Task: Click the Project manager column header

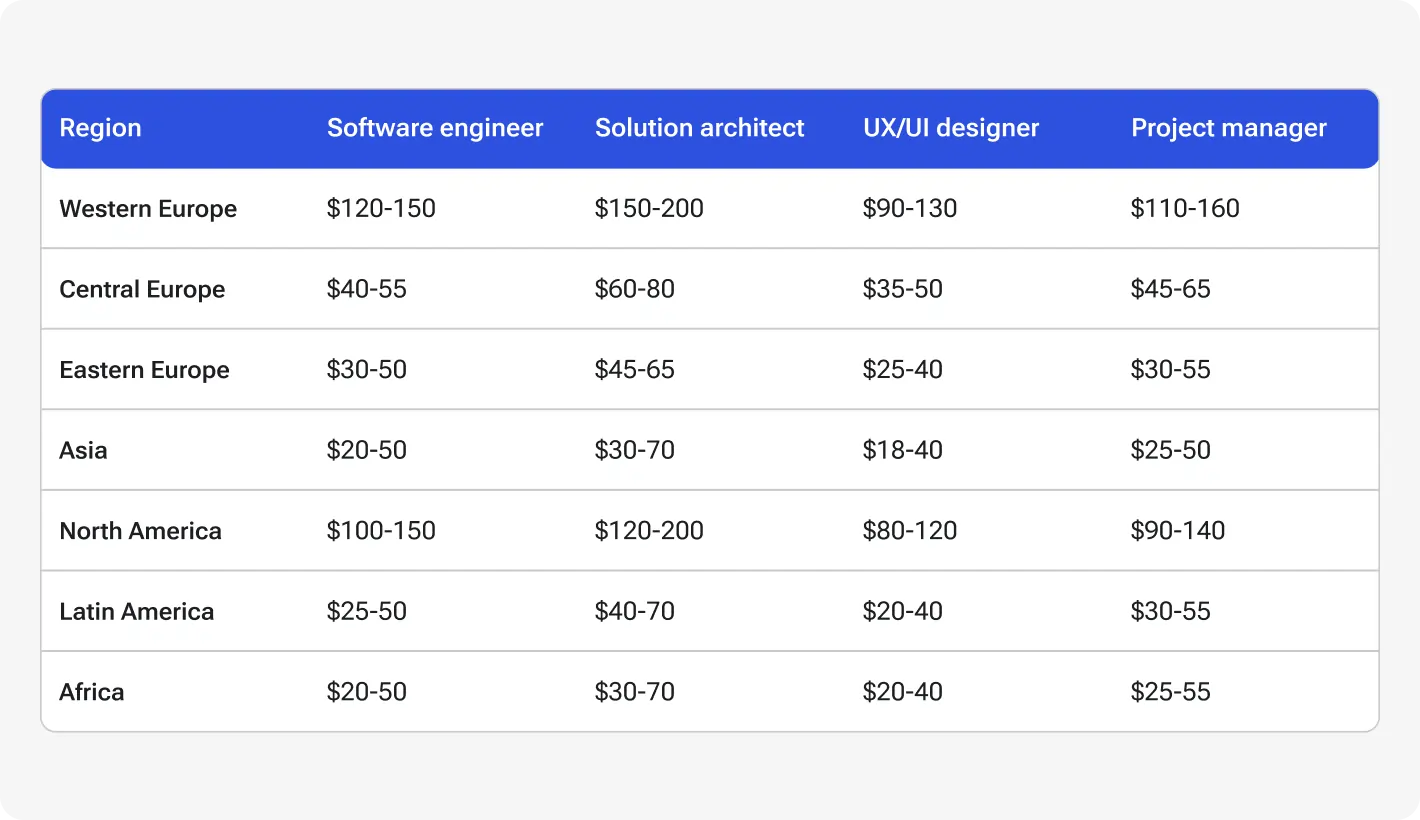Action: click(x=1229, y=128)
